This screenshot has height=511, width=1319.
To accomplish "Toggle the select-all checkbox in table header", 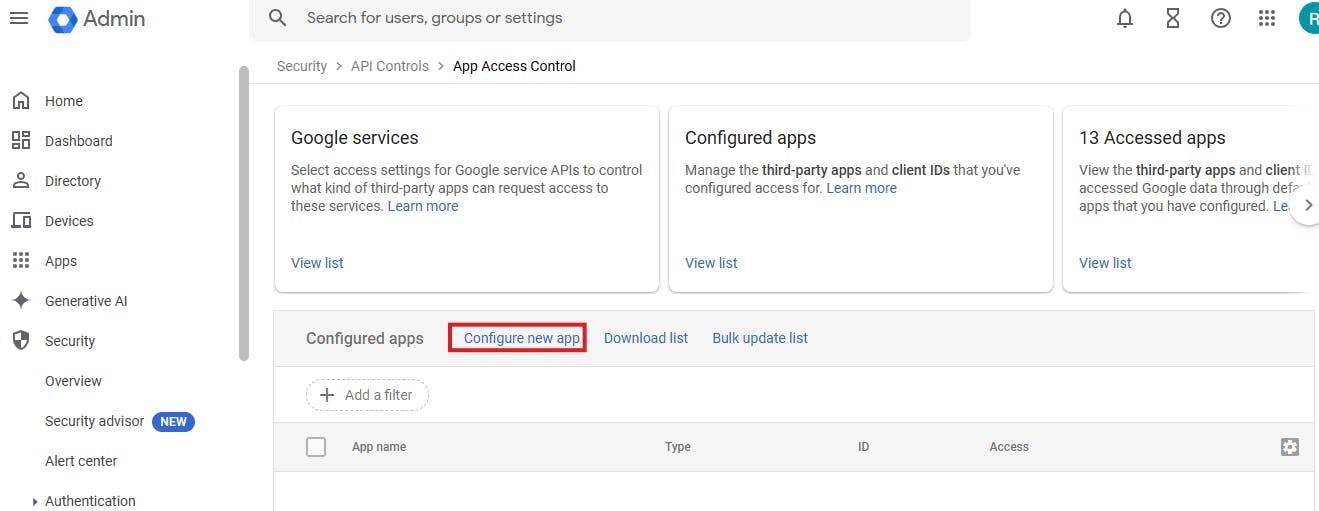I will point(316,447).
